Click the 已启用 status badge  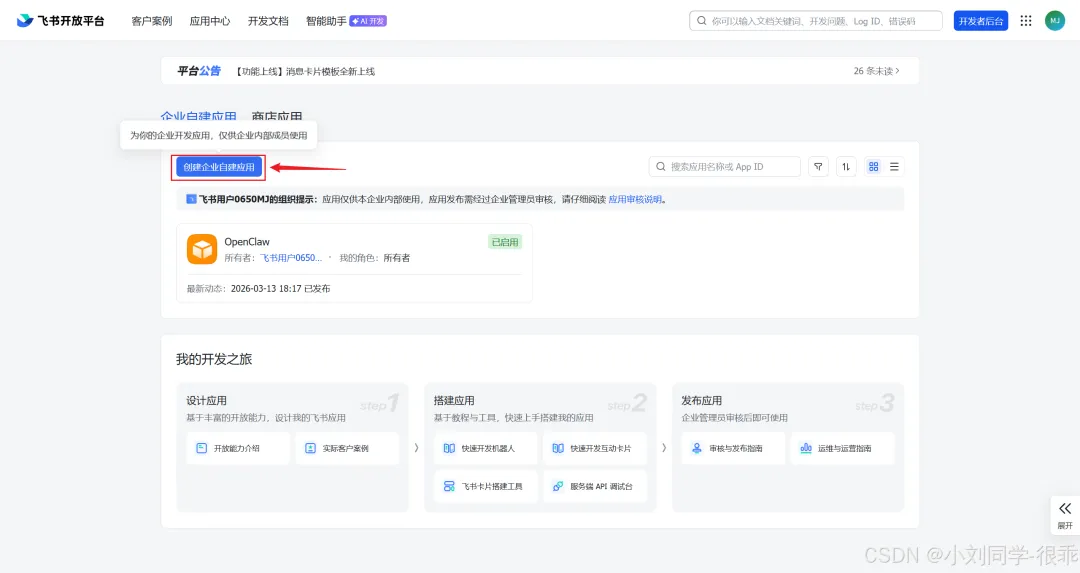[505, 242]
